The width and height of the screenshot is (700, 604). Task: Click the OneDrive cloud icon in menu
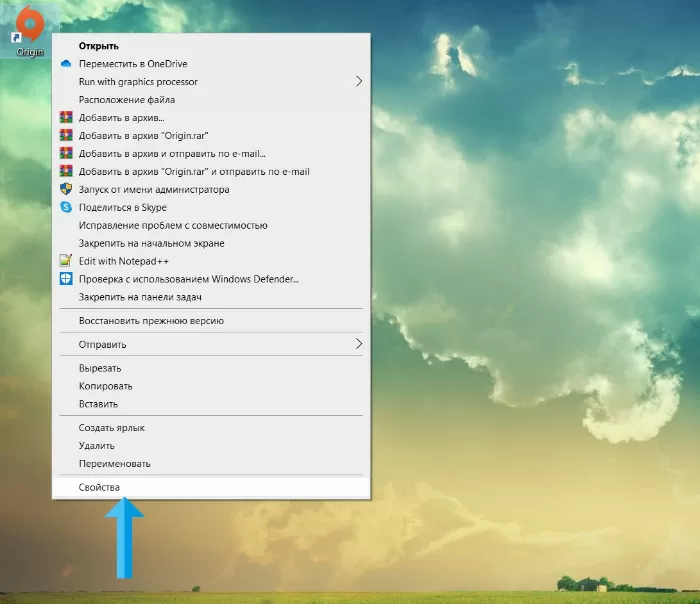[x=66, y=64]
